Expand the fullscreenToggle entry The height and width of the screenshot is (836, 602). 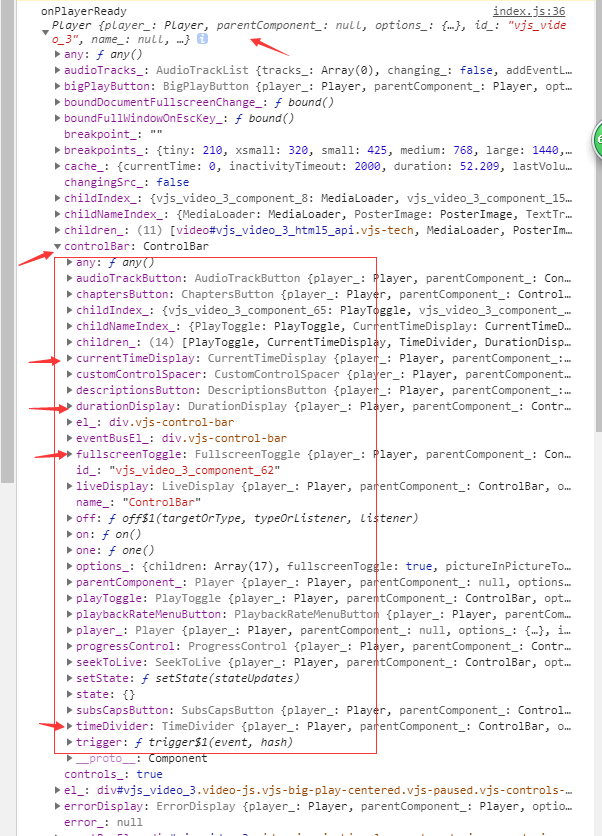pyautogui.click(x=69, y=454)
